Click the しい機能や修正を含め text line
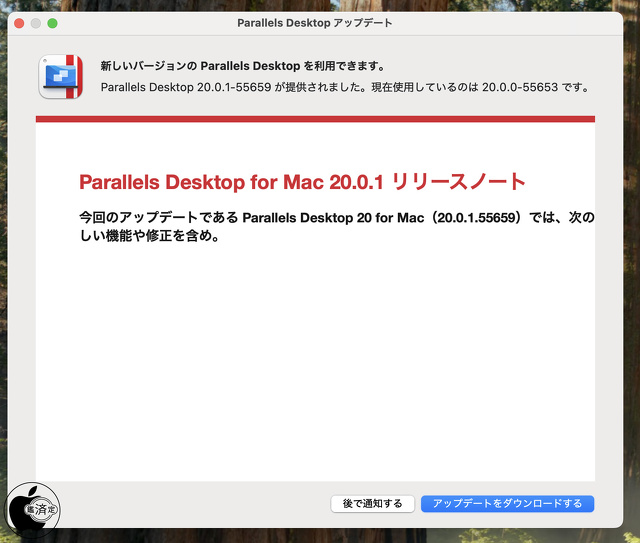Viewport: 640px width, 543px height. 148,237
